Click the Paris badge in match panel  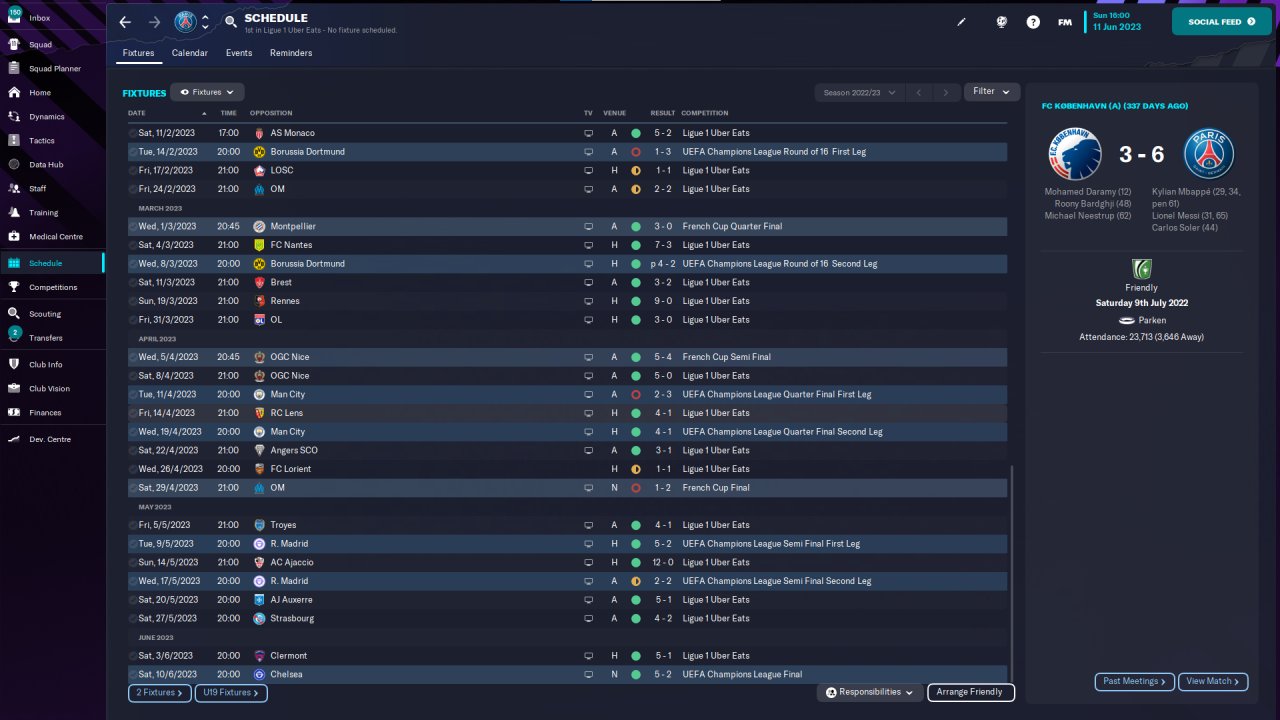point(1209,154)
